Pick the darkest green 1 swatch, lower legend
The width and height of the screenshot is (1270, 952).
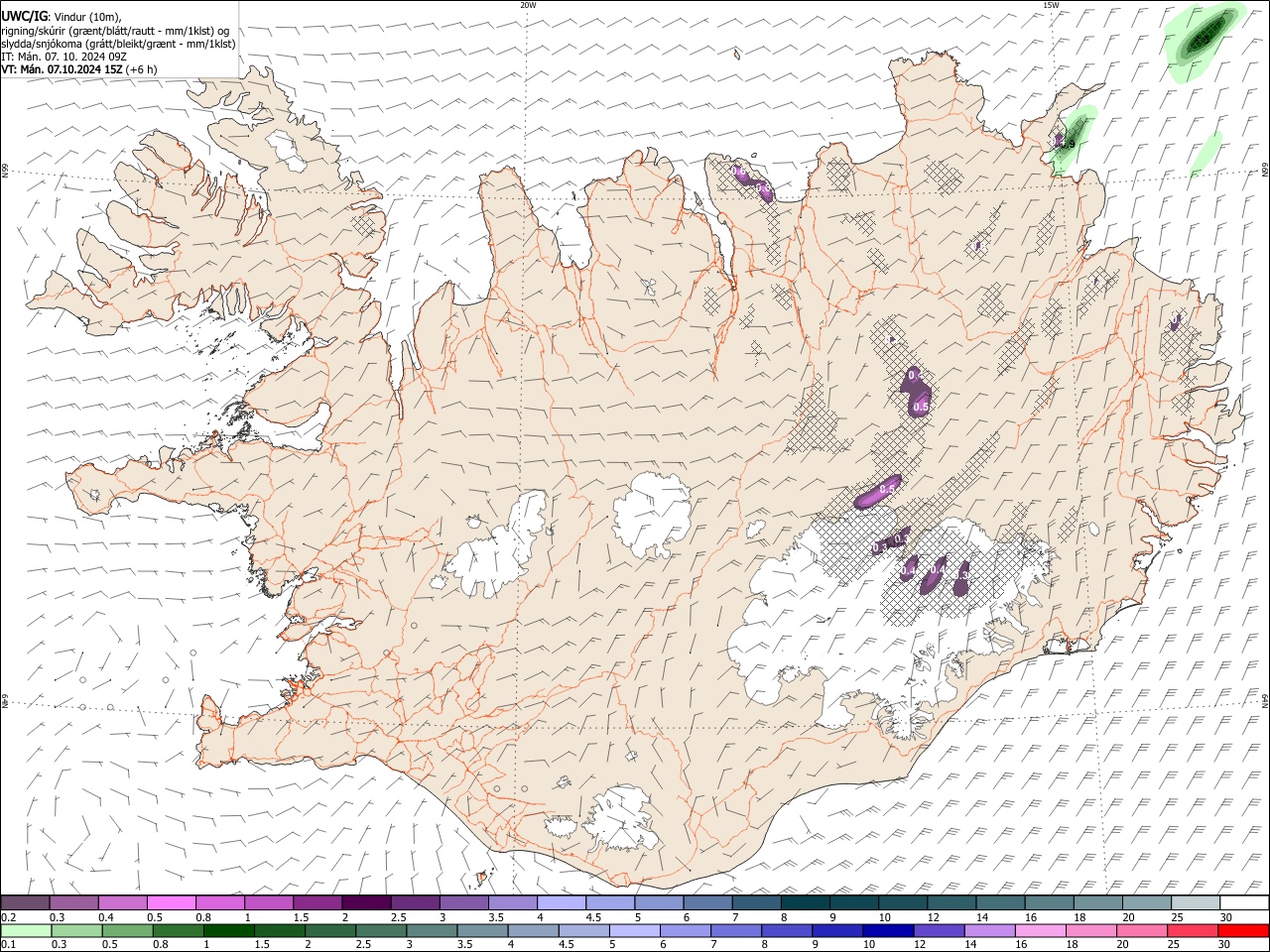(229, 930)
